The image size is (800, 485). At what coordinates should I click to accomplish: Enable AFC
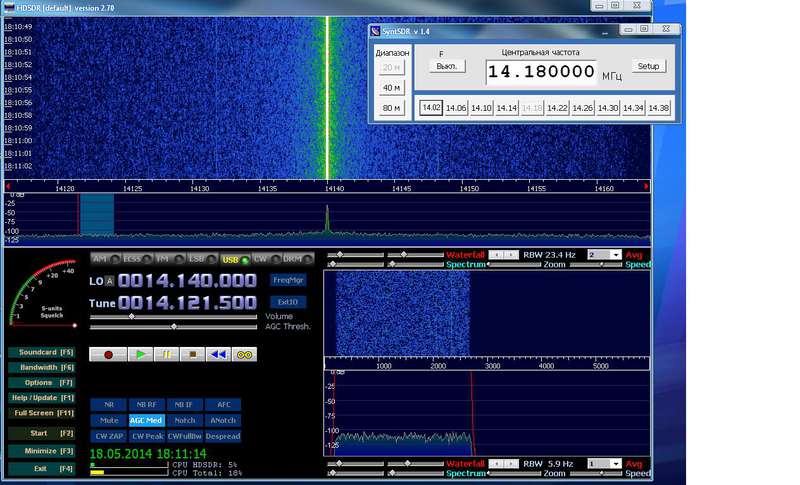(223, 404)
